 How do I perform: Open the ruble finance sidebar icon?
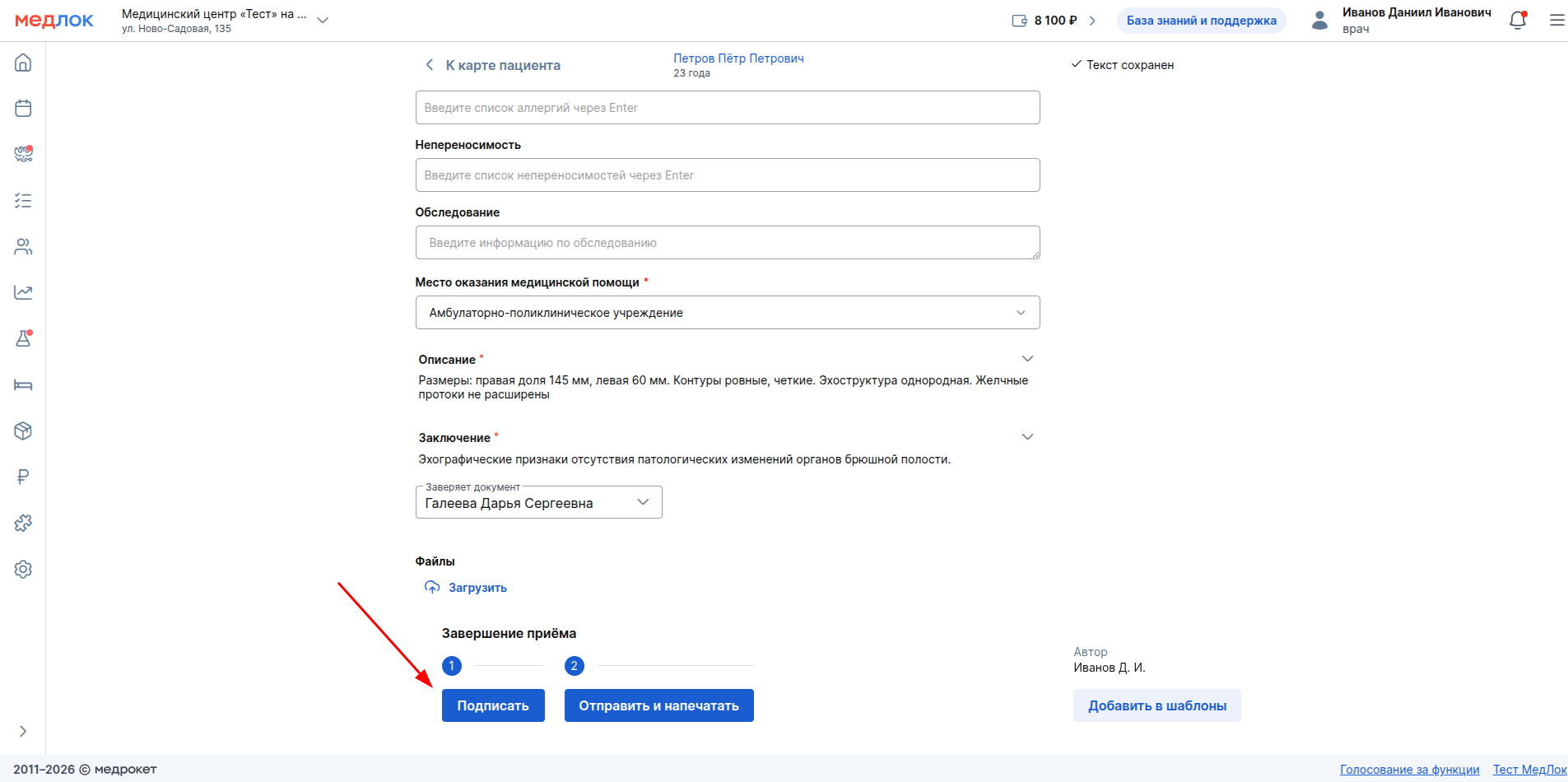[x=23, y=477]
